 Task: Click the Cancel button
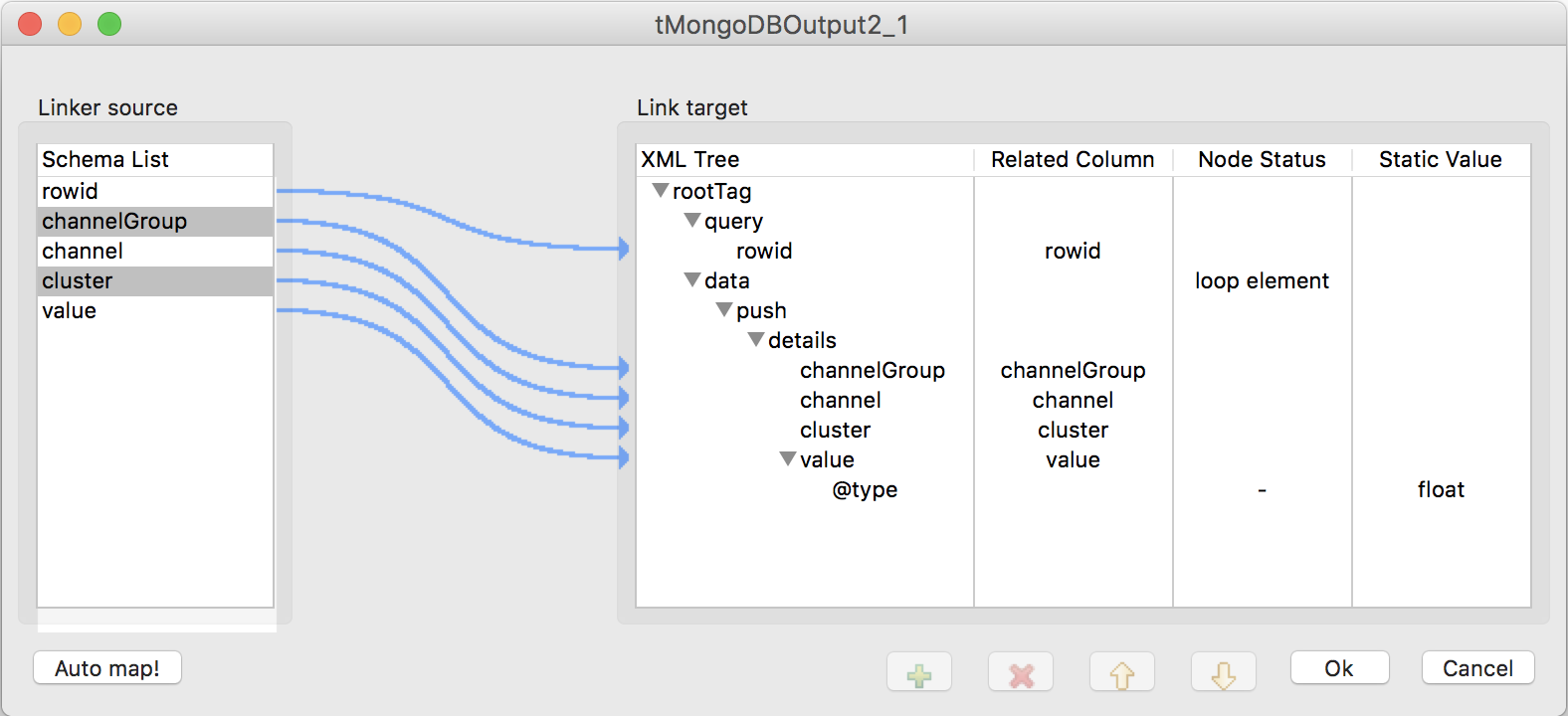click(x=1478, y=668)
